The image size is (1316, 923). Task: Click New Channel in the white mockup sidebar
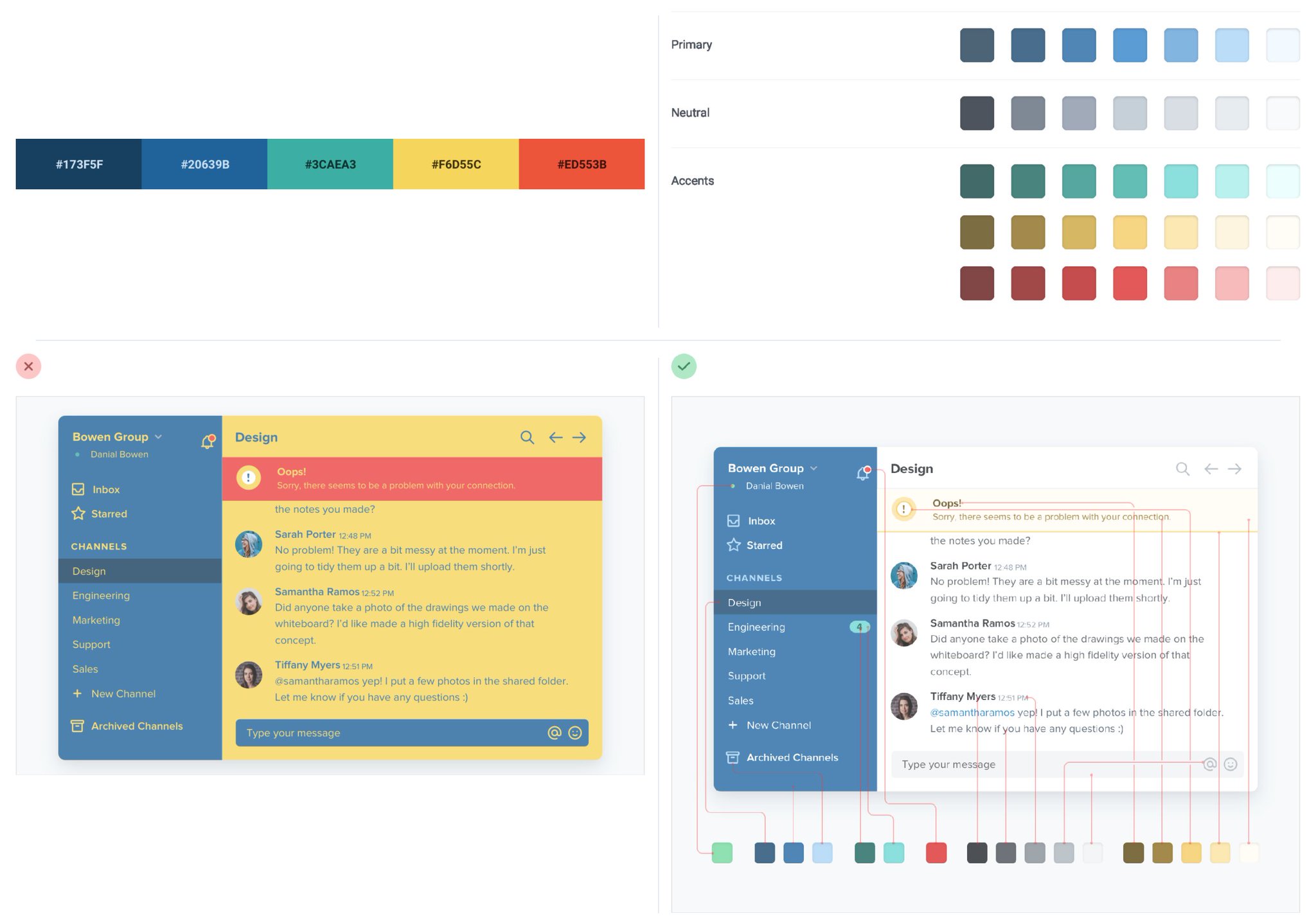point(770,726)
